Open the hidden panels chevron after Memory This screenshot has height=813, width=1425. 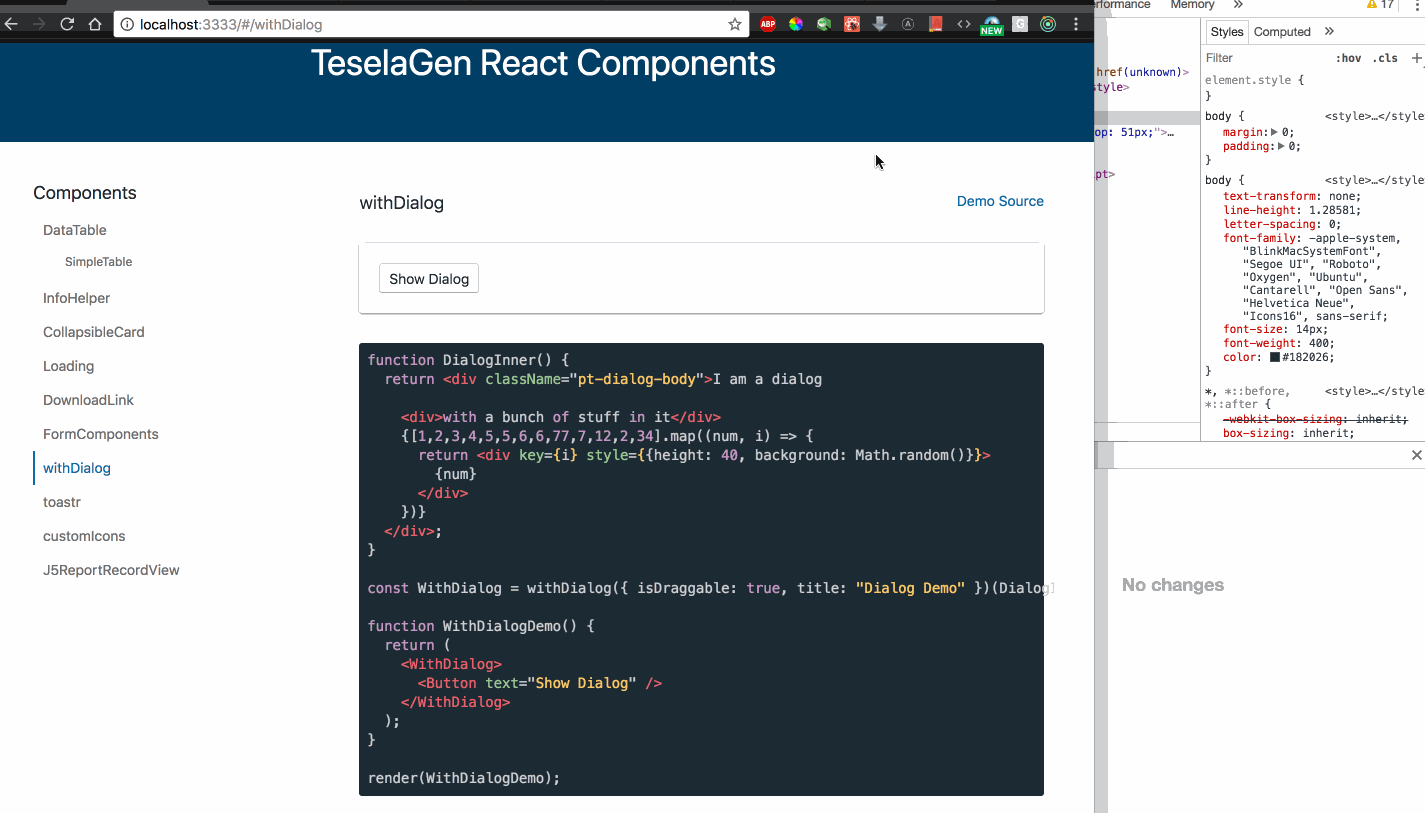pyautogui.click(x=1236, y=5)
